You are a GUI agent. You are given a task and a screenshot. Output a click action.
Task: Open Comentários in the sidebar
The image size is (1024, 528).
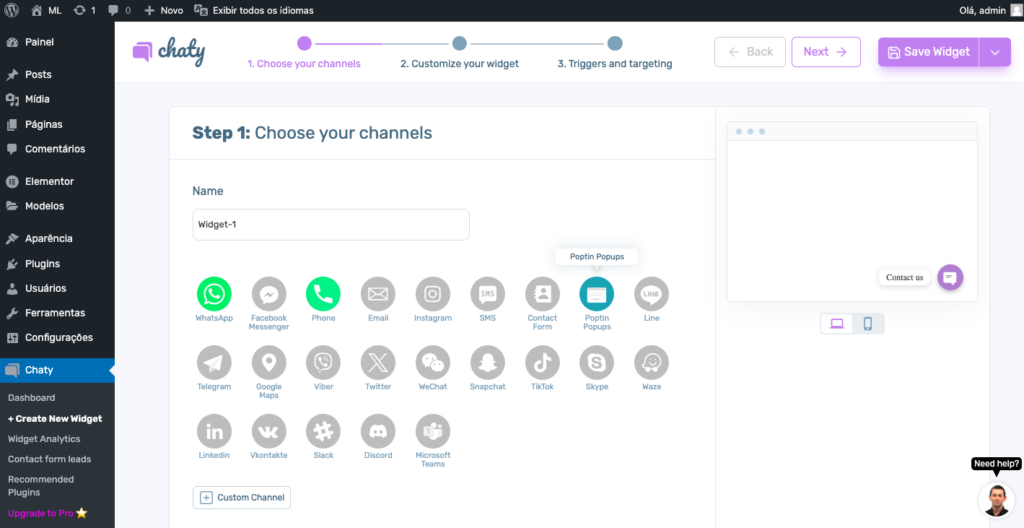tap(57, 149)
